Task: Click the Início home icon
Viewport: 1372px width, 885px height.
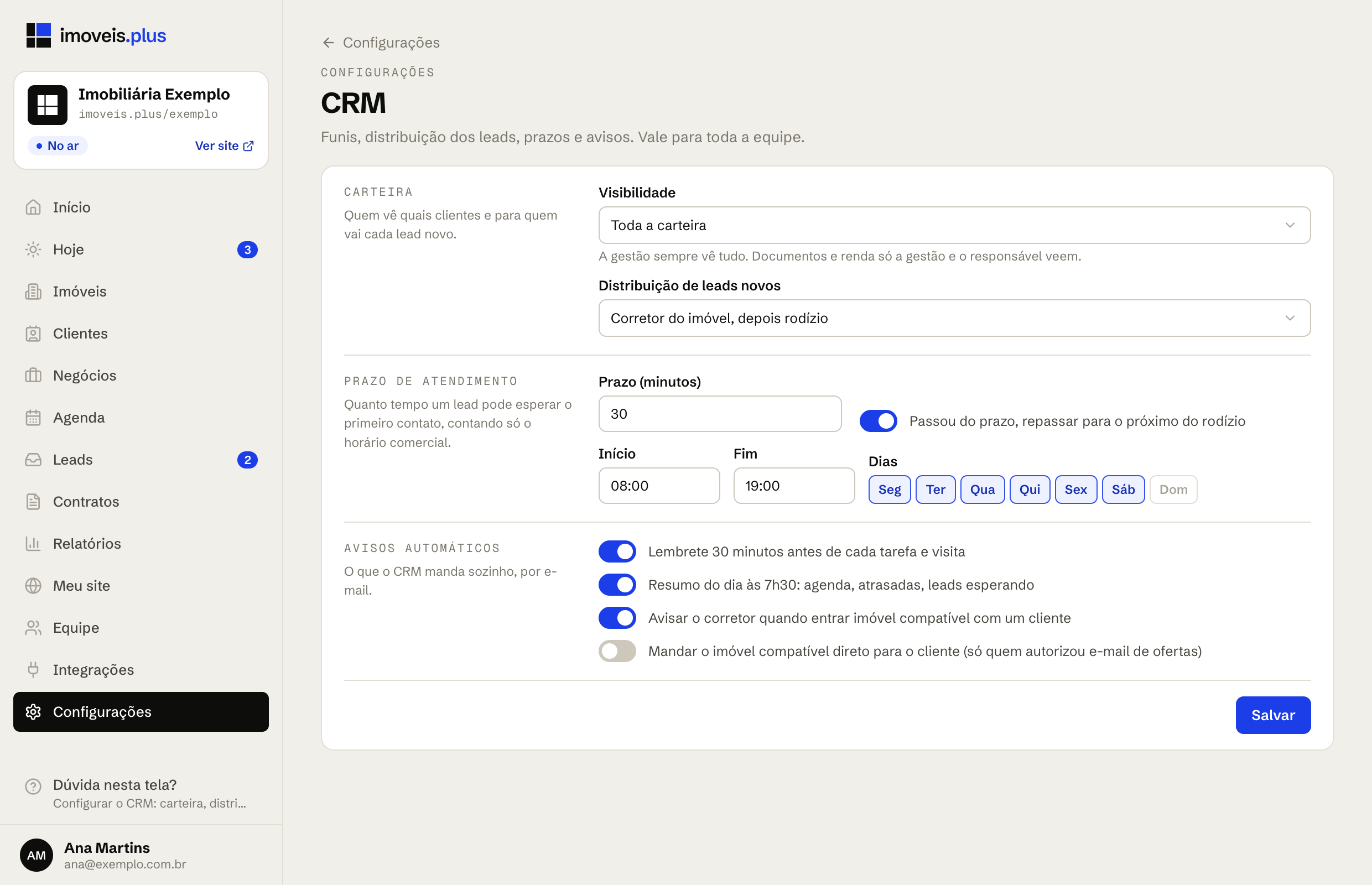Action: pos(33,207)
